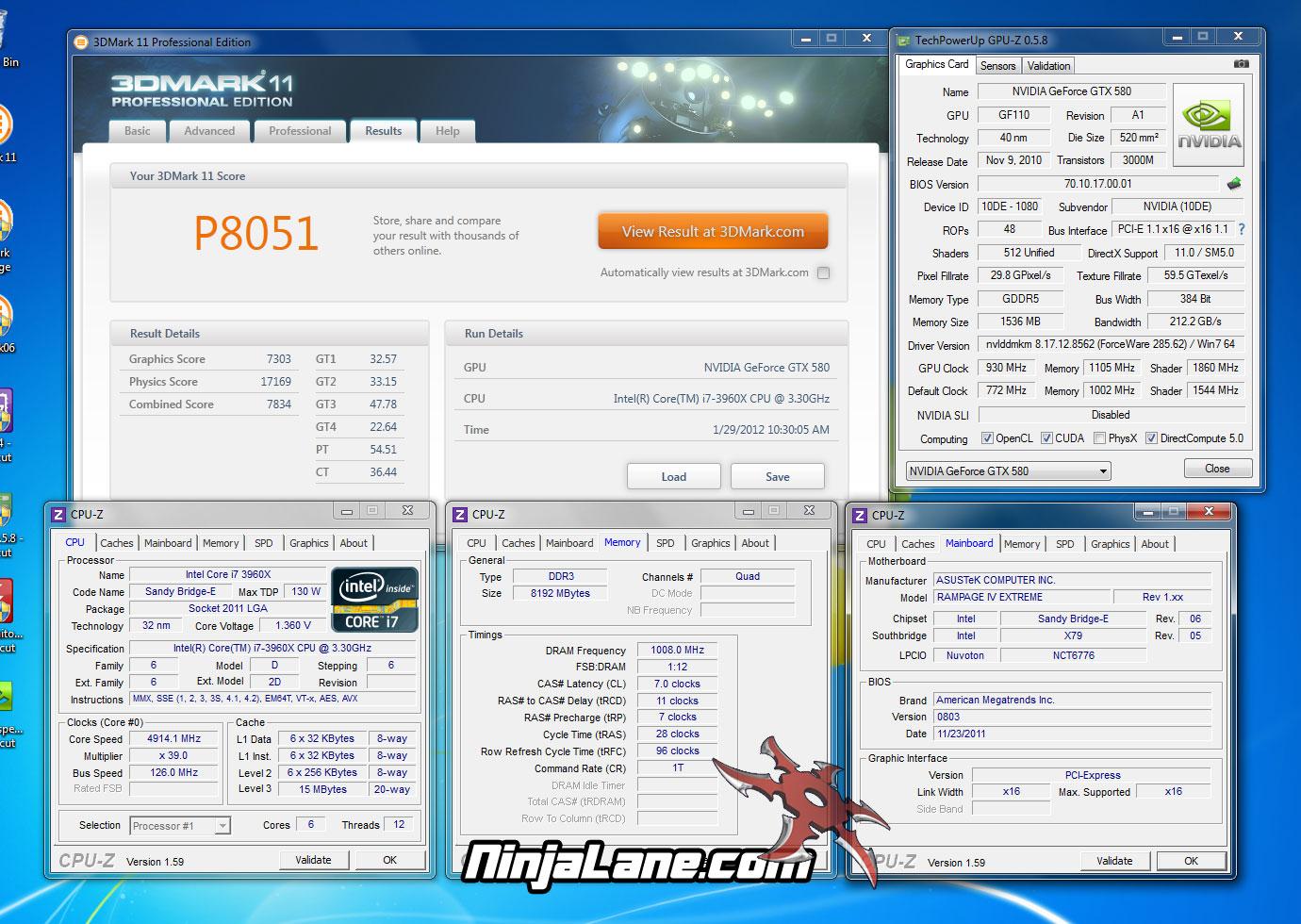1301x924 pixels.
Task: Click the CPU-Z title icon in the Mainboard window
Action: (x=860, y=515)
